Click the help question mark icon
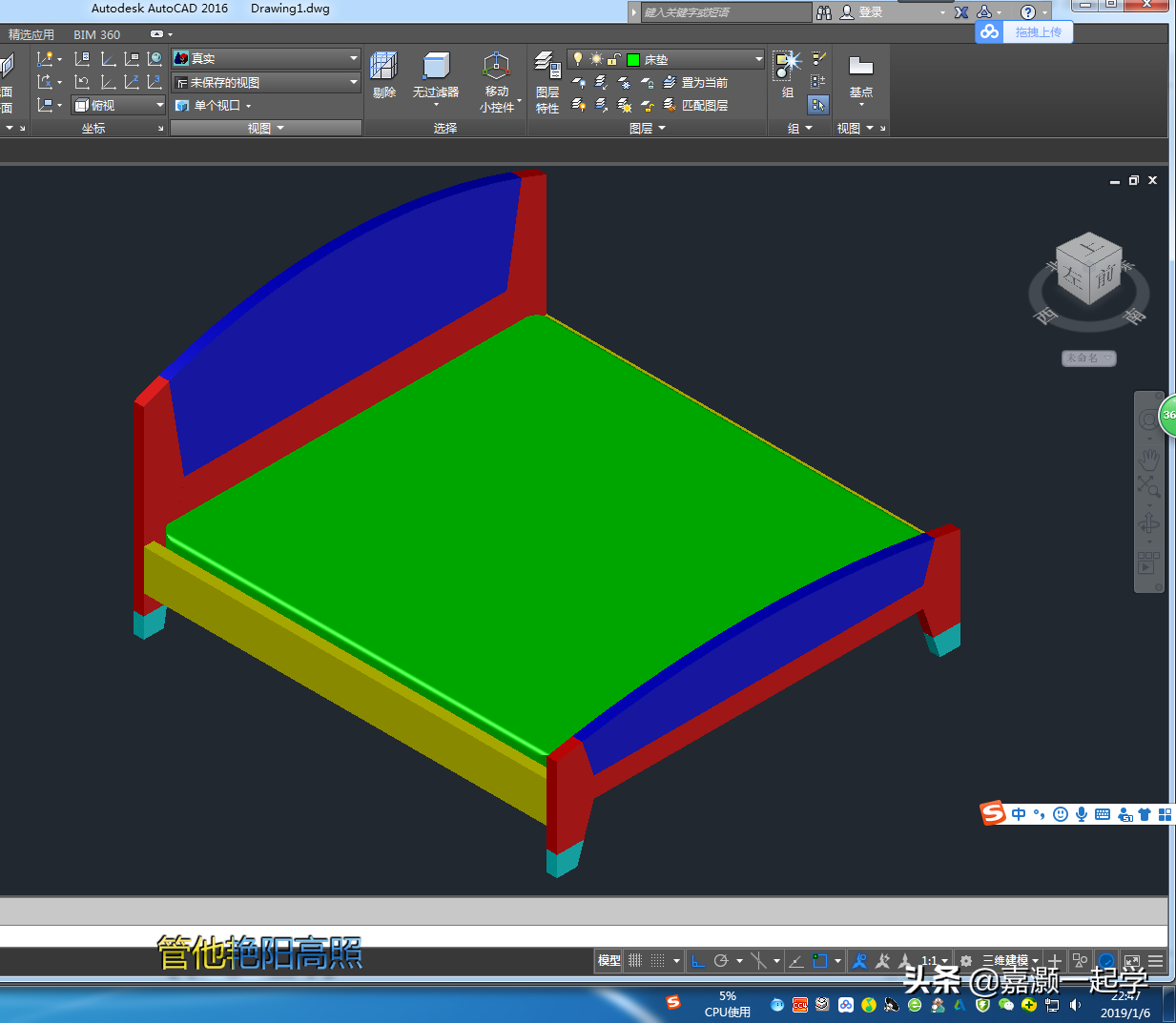The width and height of the screenshot is (1176, 1023). point(1027,12)
